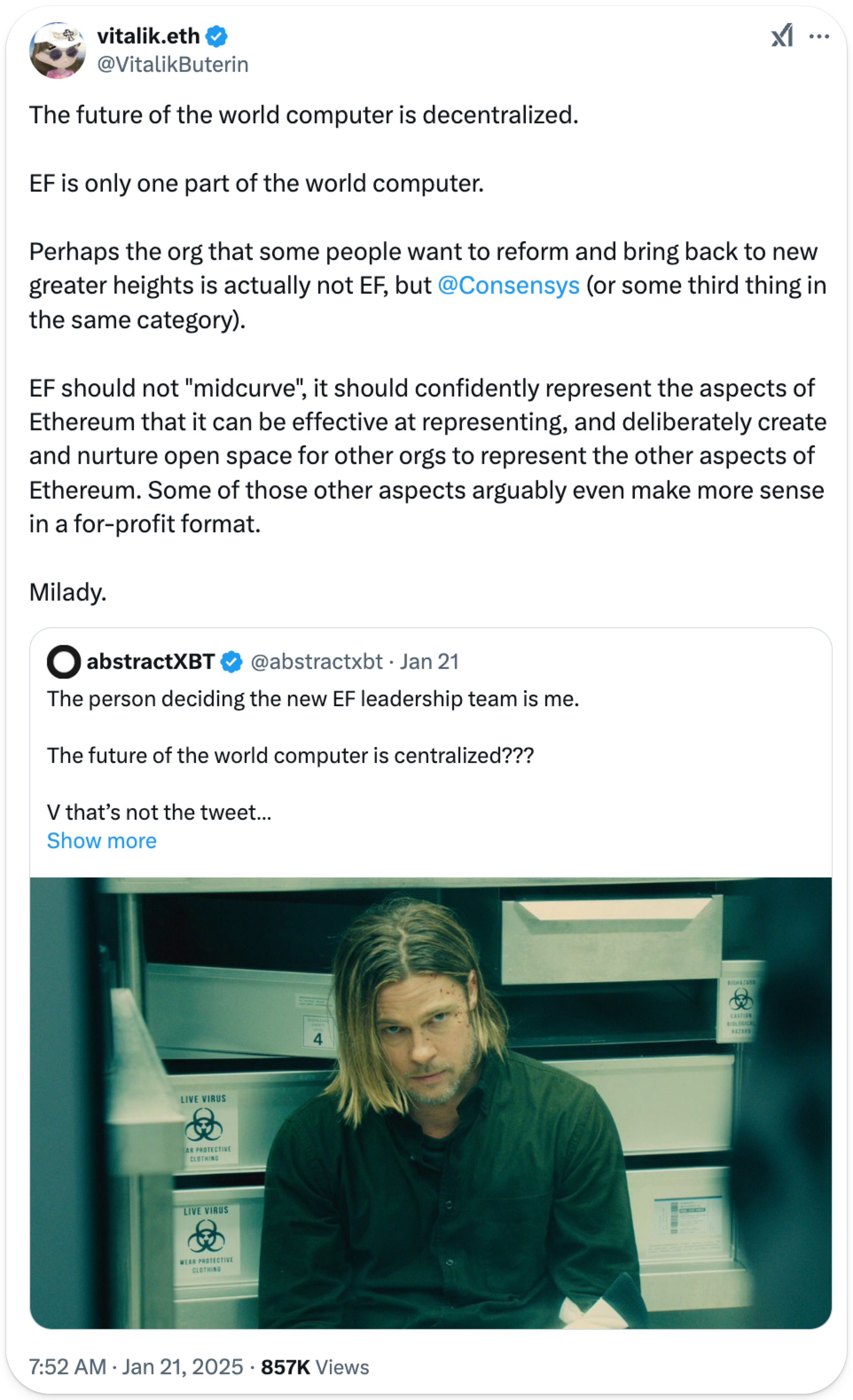
Task: Click quoted text about EF leadership team
Action: pos(313,699)
